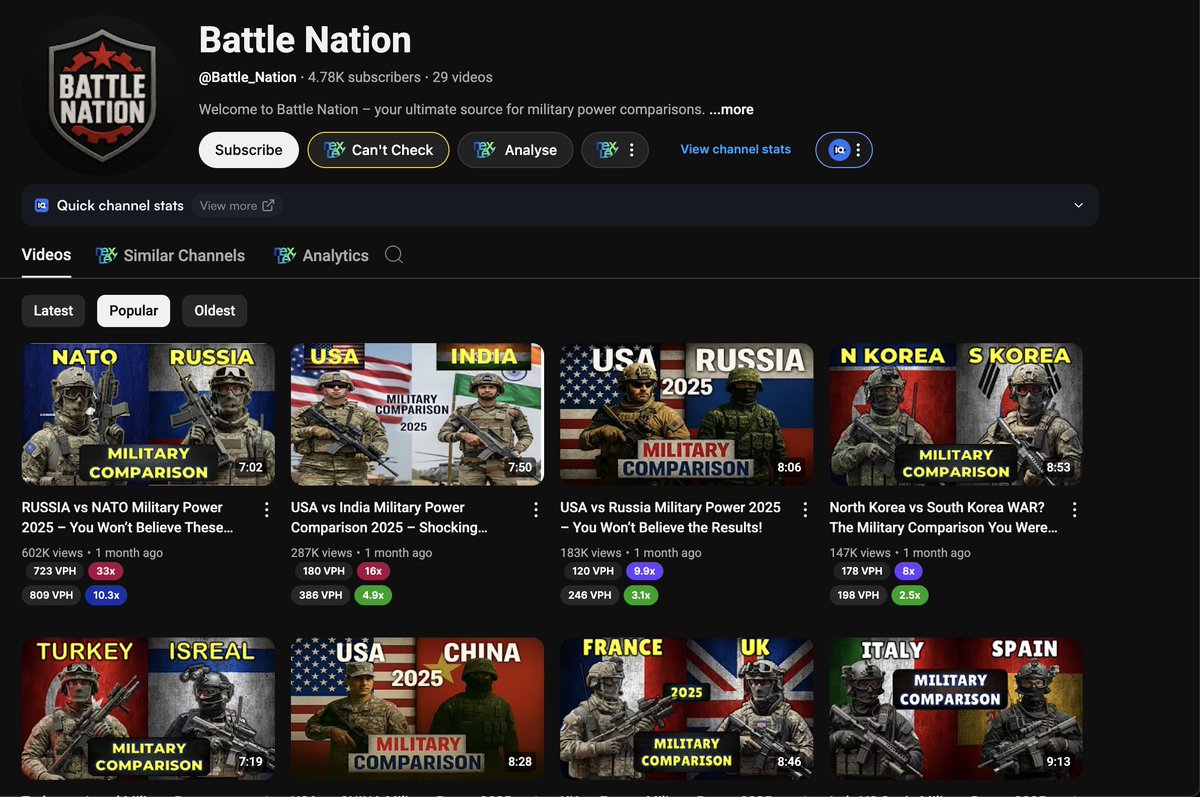This screenshot has width=1200, height=797.
Task: Open the USA vs INDIA video thumbnail
Action: tap(417, 414)
